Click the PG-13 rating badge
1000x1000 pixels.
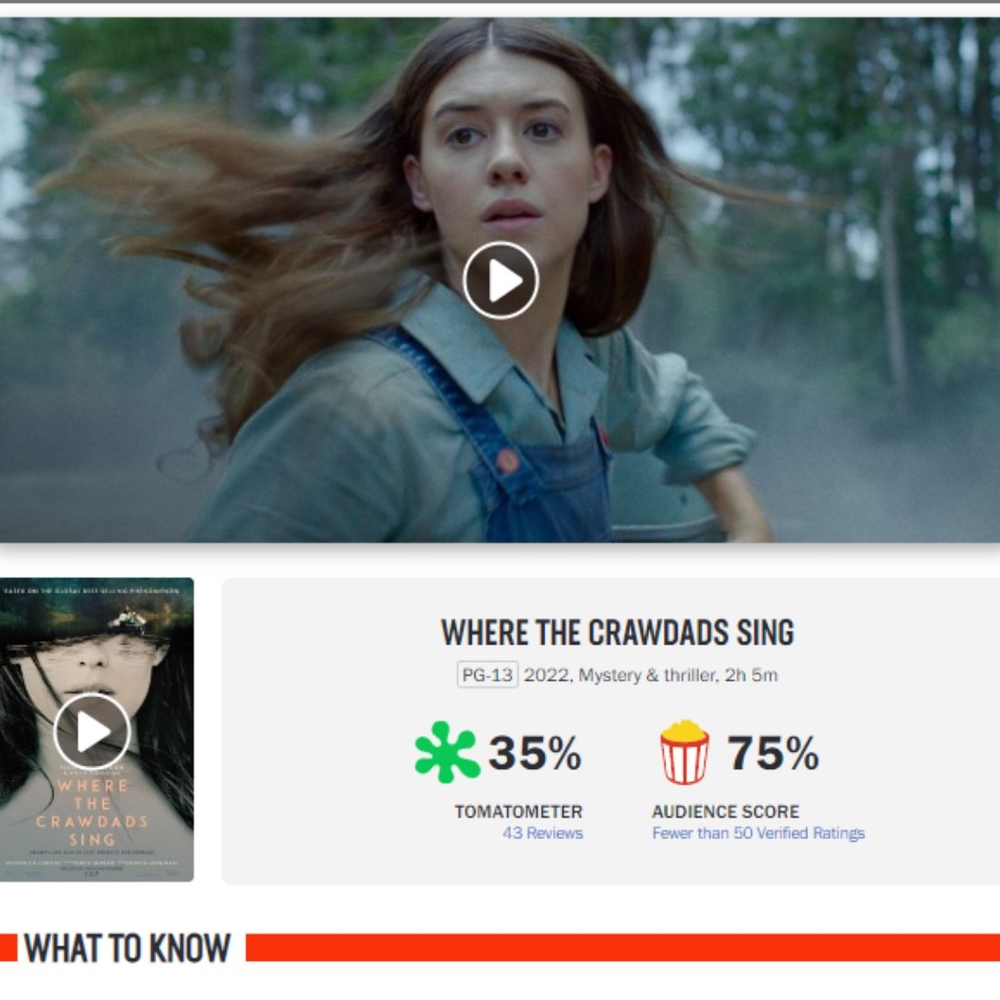point(488,675)
